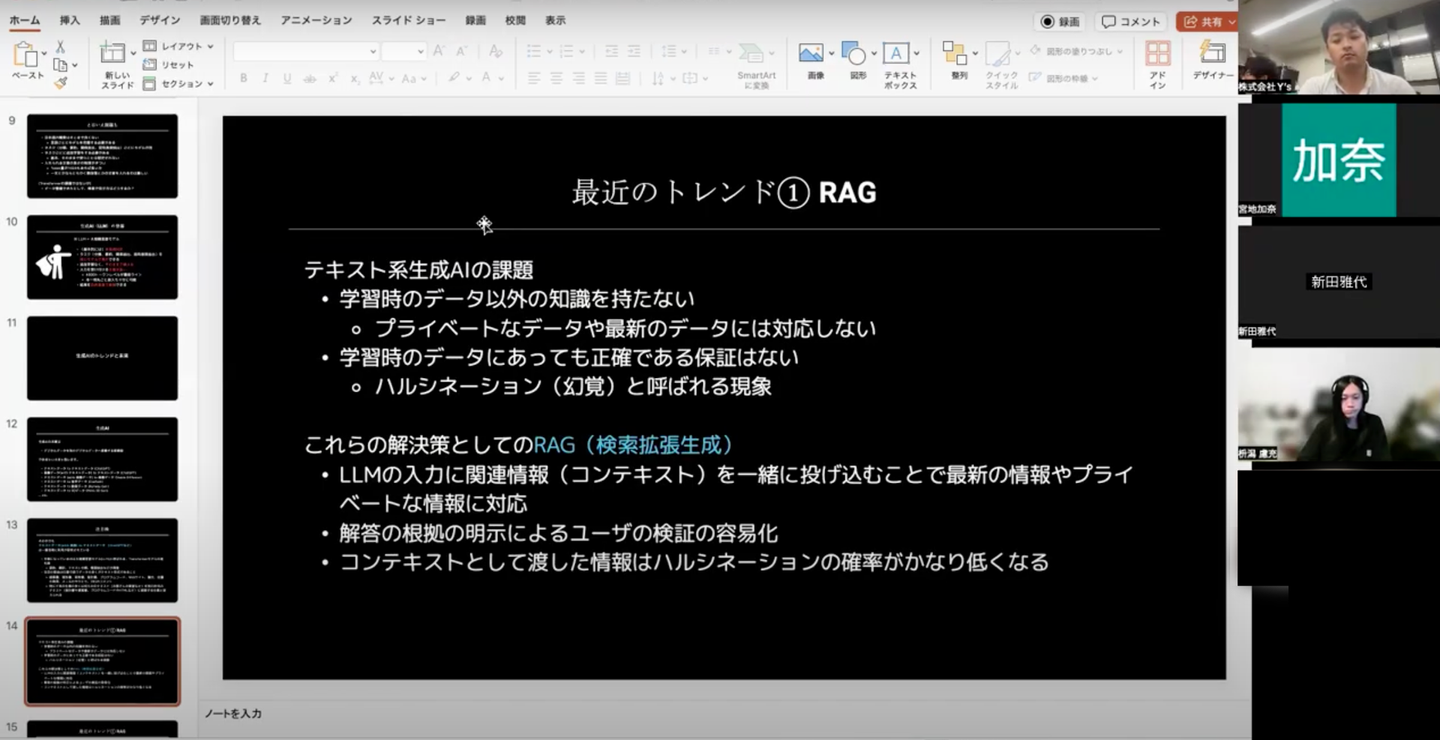Select the Format Painter brush icon

tap(60, 84)
